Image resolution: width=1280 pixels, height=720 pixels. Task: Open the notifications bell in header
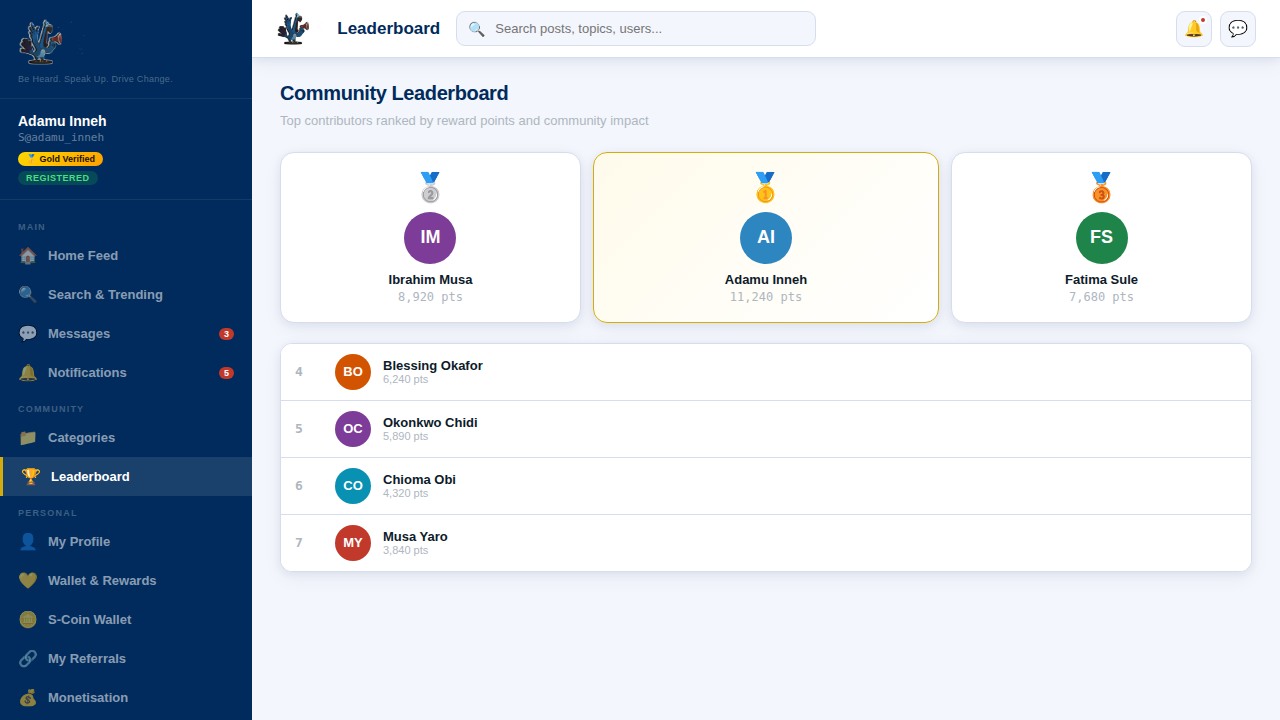click(1194, 29)
